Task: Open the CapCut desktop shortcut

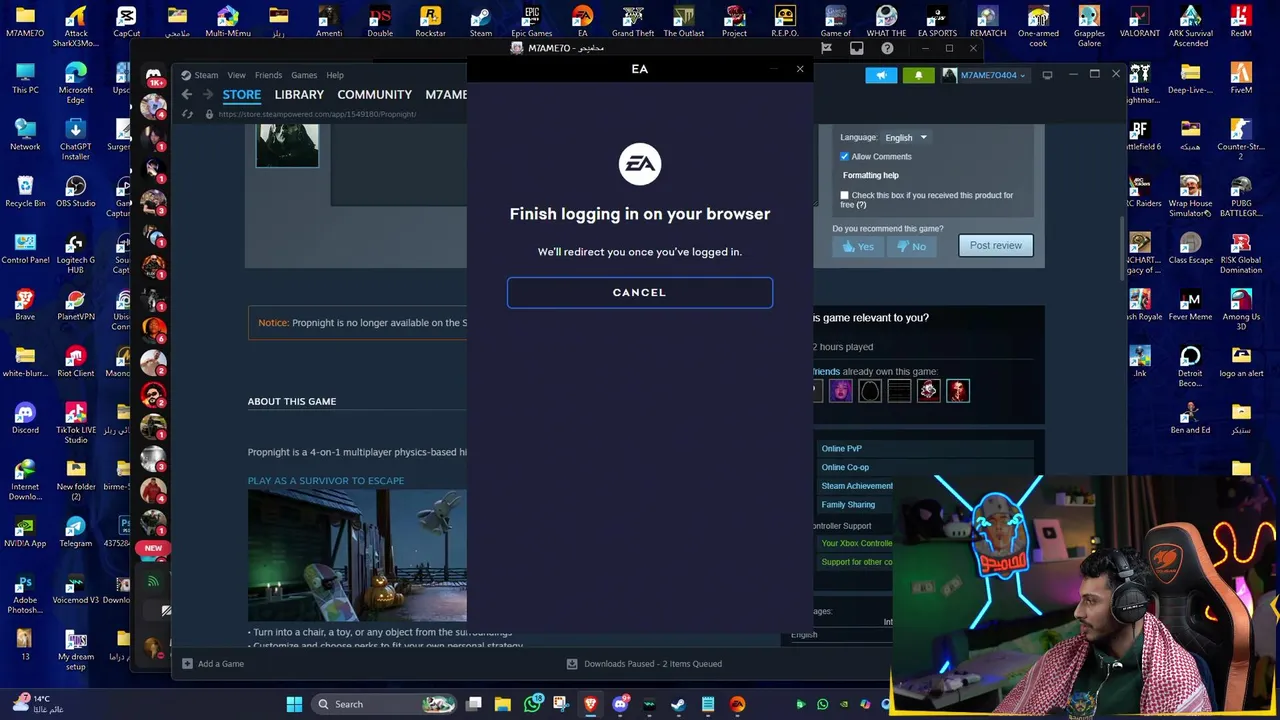Action: [x=126, y=21]
